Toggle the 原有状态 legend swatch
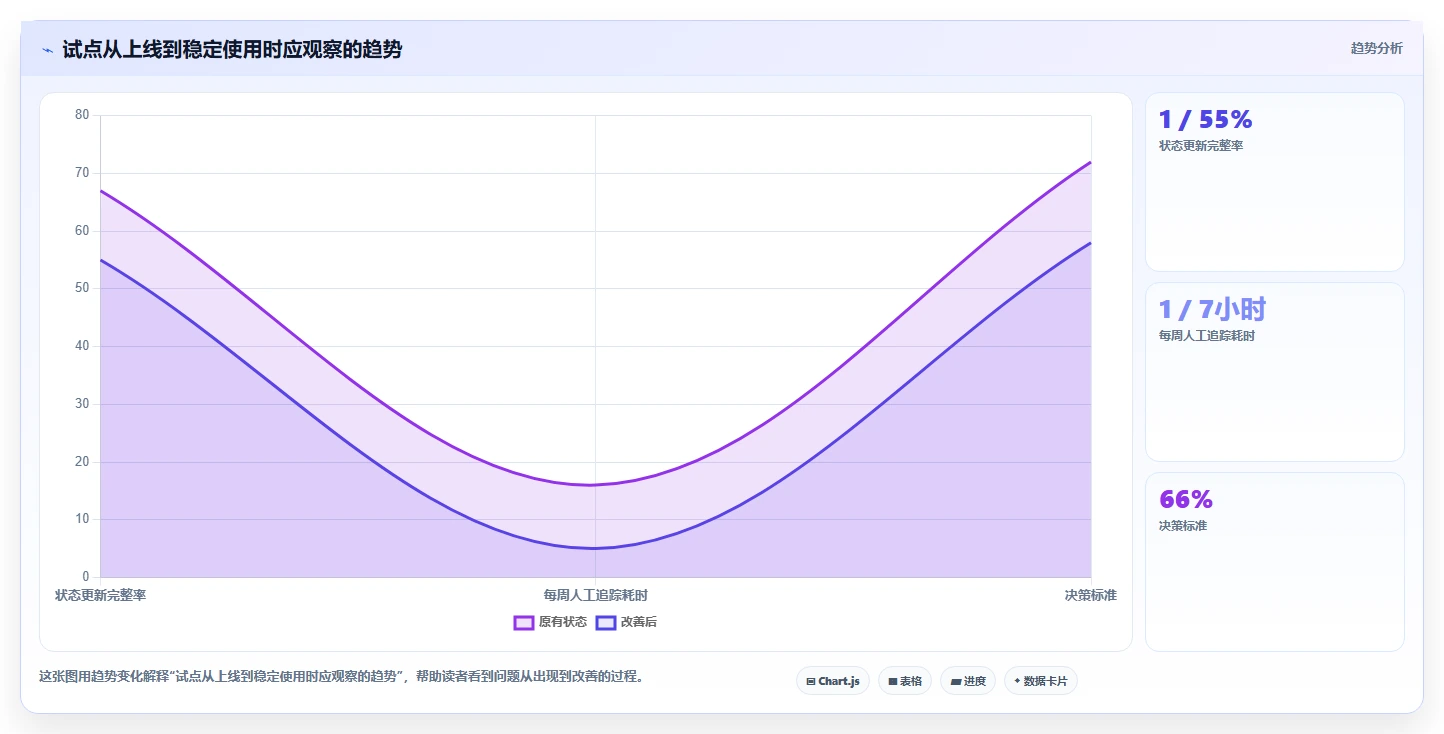Image resolution: width=1444 pixels, height=734 pixels. 524,622
